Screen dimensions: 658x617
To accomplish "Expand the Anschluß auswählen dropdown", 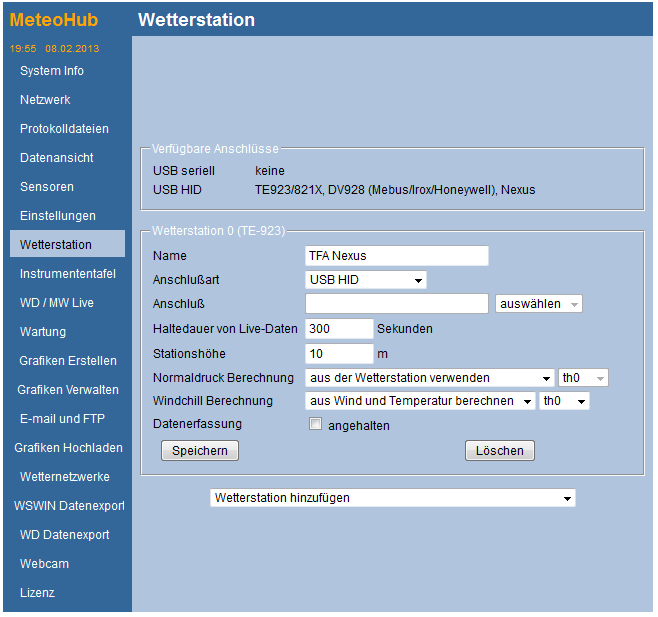I will point(539,303).
